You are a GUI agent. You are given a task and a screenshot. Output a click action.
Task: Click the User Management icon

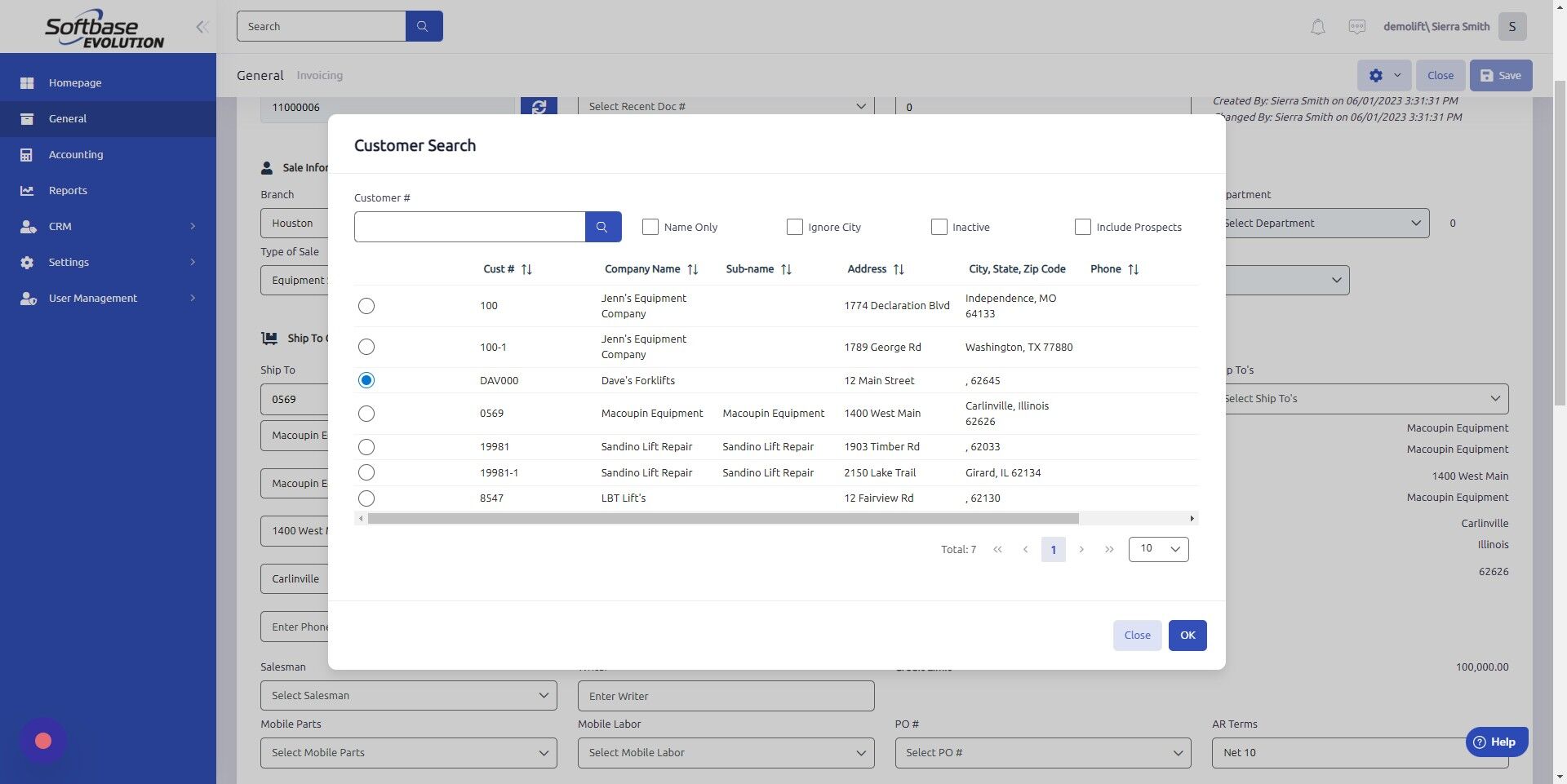click(28, 299)
